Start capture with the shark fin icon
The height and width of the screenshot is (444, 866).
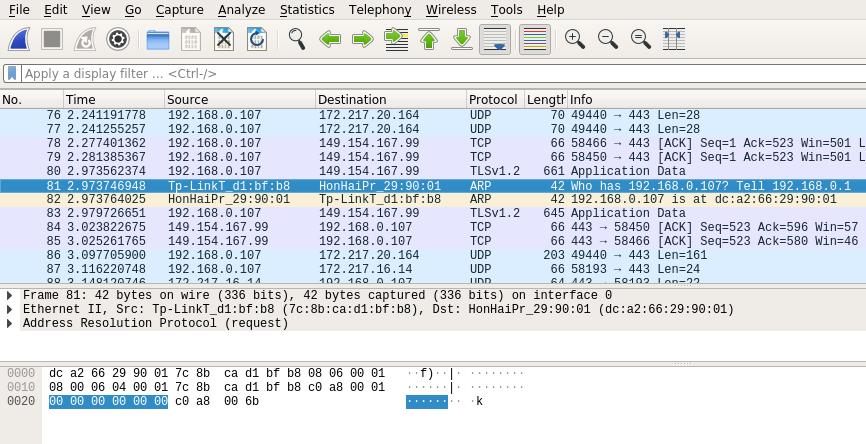click(x=19, y=39)
